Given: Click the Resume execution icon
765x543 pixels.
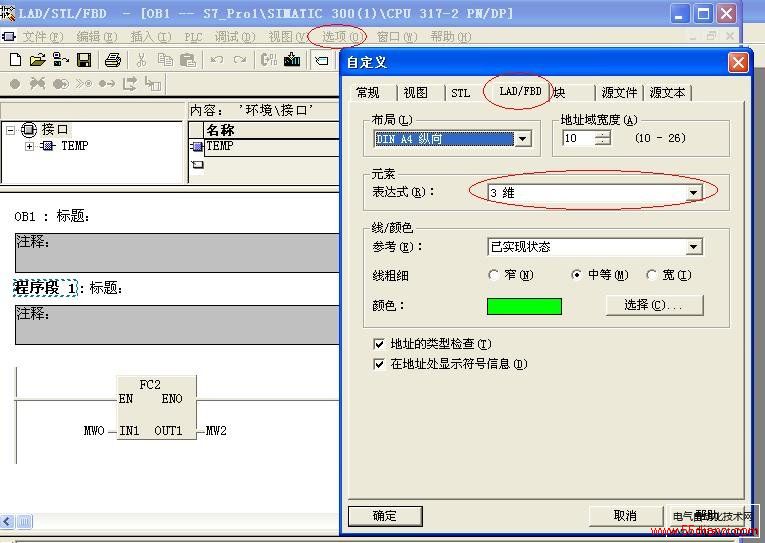Looking at the screenshot, I should pyautogui.click(x=107, y=84).
